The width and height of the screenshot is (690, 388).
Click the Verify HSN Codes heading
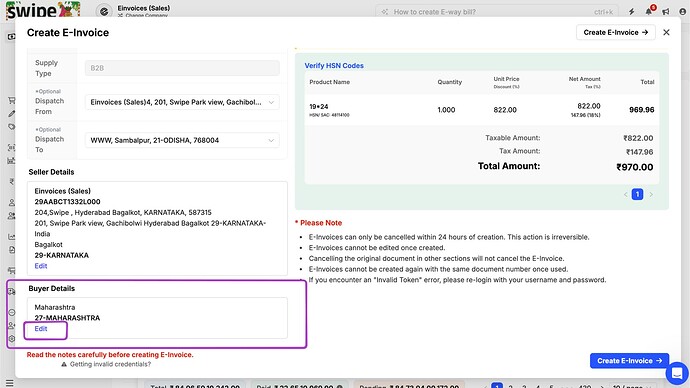point(334,66)
